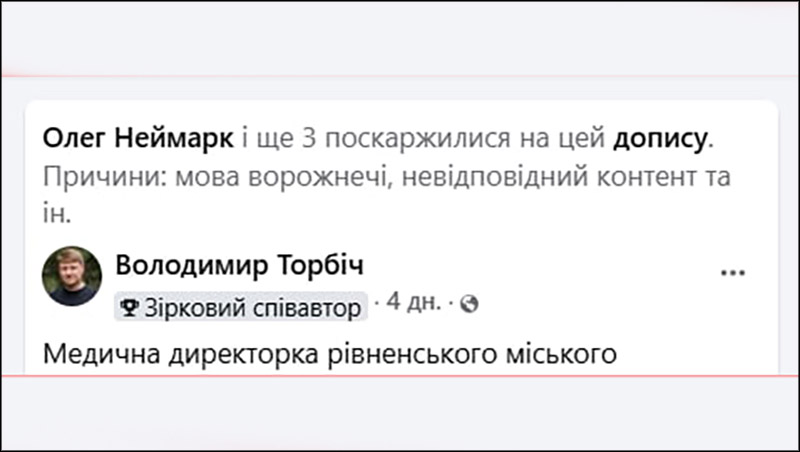This screenshot has height=452, width=800.
Task: Click the post text 'Медична директорка рівненського міського'
Action: [330, 354]
